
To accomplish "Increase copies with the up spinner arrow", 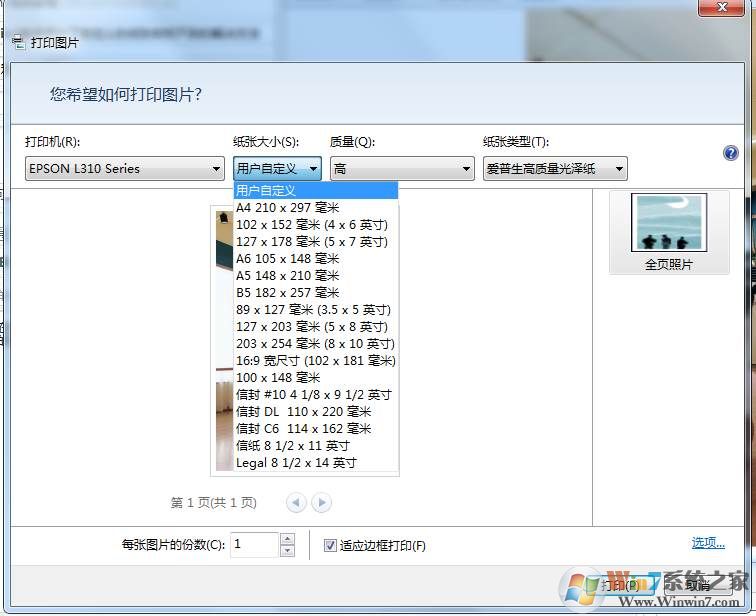I will [x=287, y=538].
